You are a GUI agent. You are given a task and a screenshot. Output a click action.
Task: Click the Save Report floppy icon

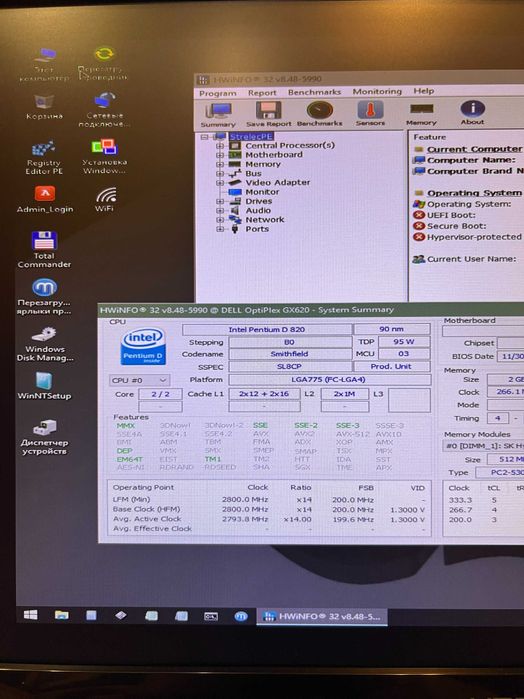pos(268,115)
